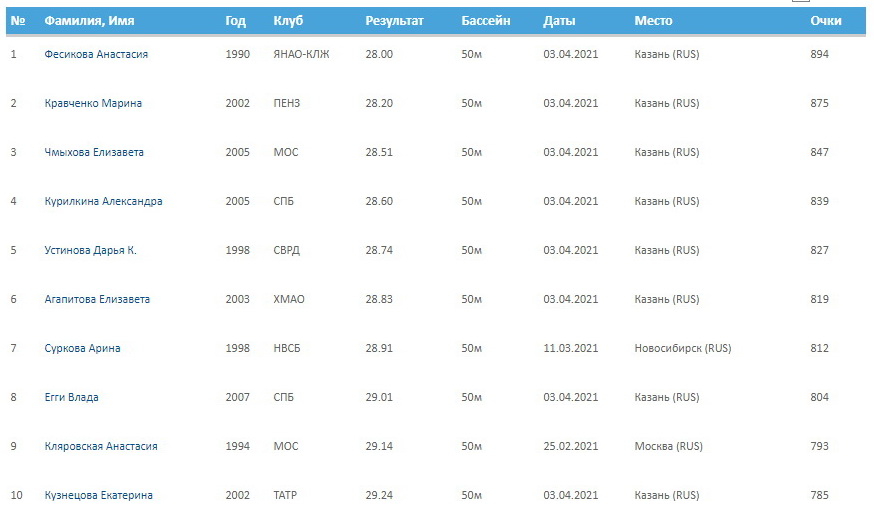Viewport: 874px width, 528px height.
Task: Click the Клуб column header
Action: pyautogui.click(x=288, y=21)
